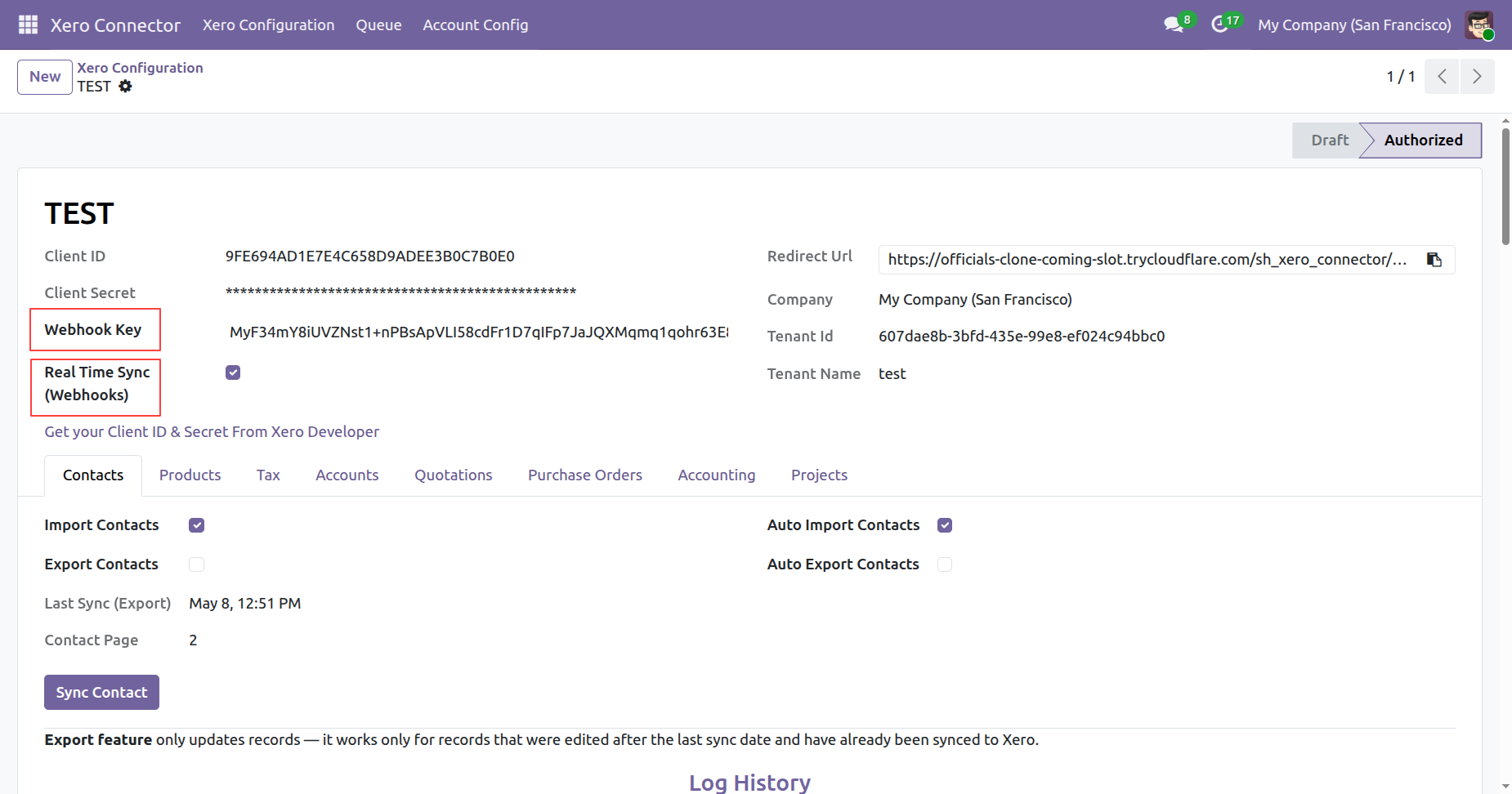Image resolution: width=1512 pixels, height=794 pixels.
Task: Open the Queue menu
Action: coord(378,25)
